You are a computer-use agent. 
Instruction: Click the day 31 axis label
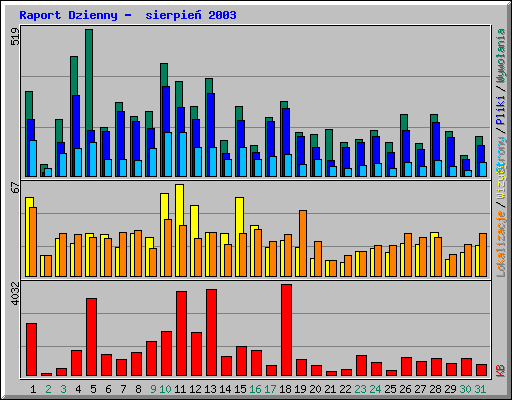click(480, 389)
